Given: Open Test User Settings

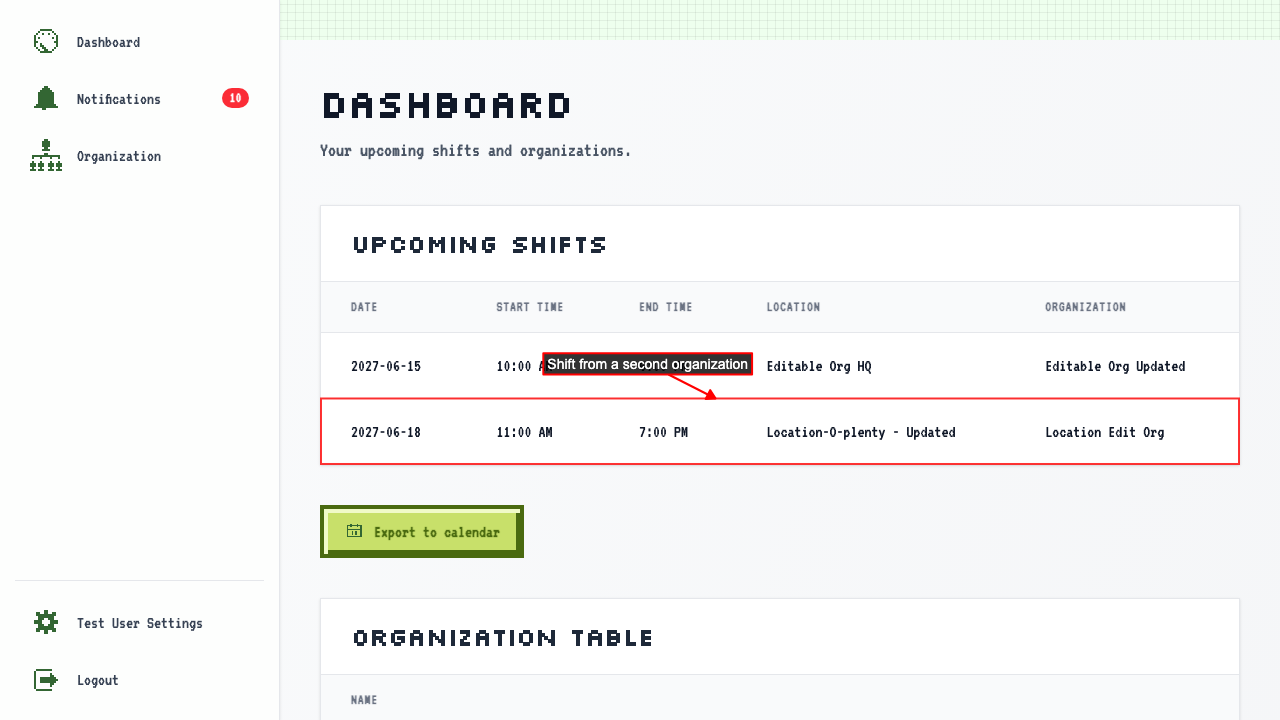Looking at the screenshot, I should (140, 623).
